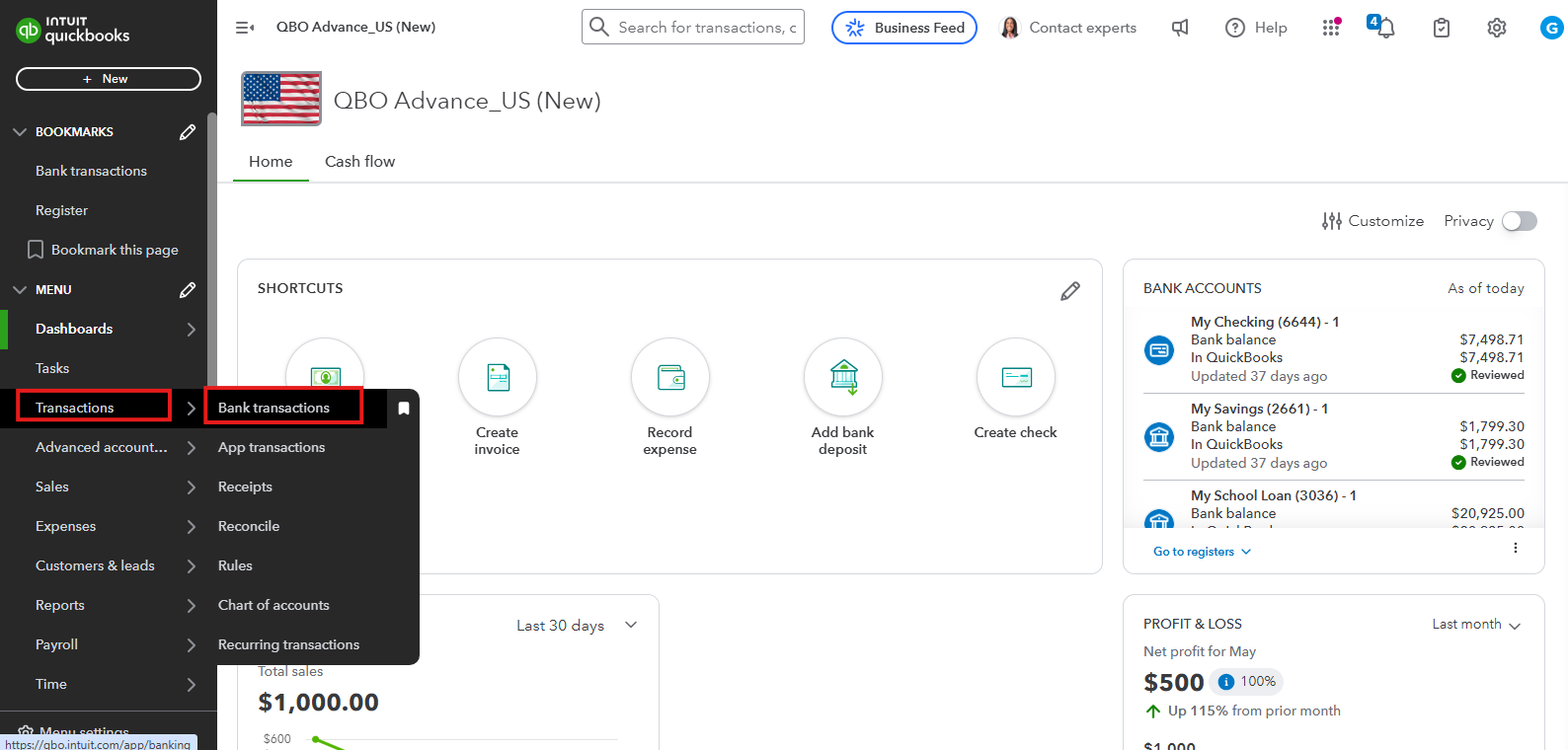Expand the Customers & leads submenu arrow
Viewport: 1568px width, 750px height.
click(x=192, y=565)
